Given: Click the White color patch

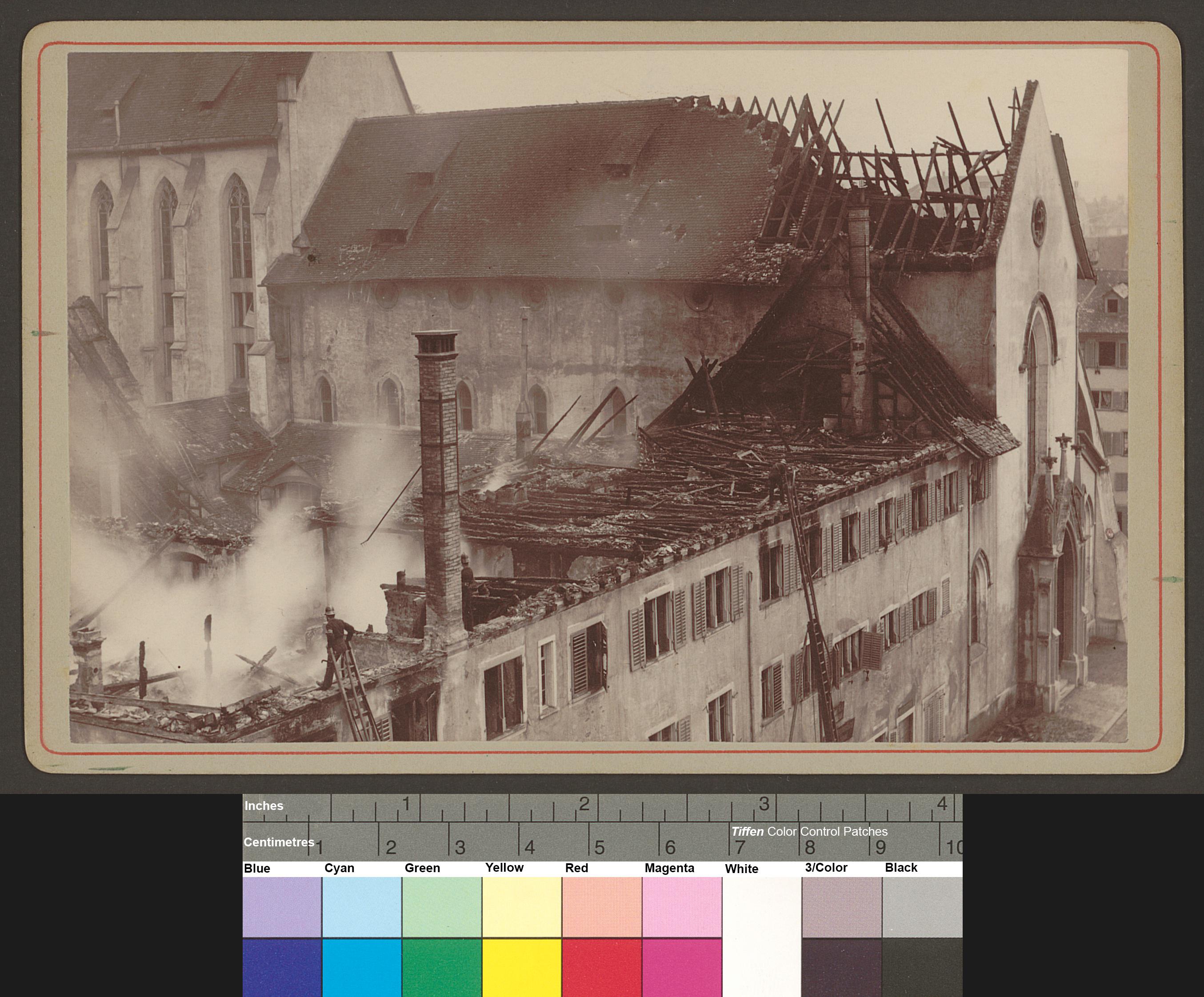Looking at the screenshot, I should click(761, 937).
